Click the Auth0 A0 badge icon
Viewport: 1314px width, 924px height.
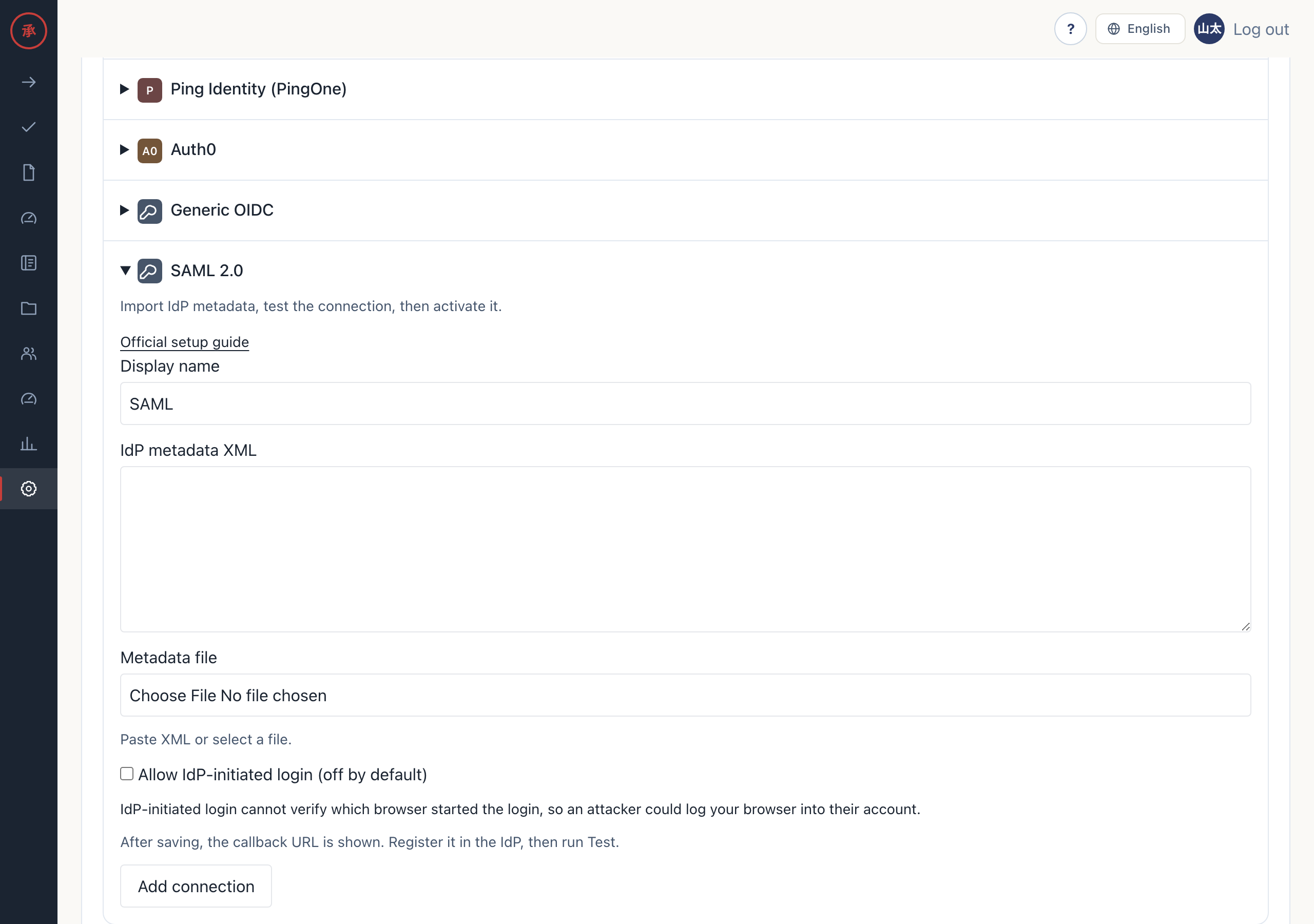[x=149, y=150]
